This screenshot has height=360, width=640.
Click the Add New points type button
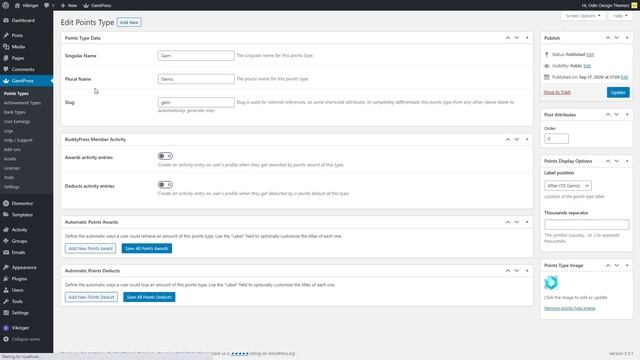tap(129, 22)
